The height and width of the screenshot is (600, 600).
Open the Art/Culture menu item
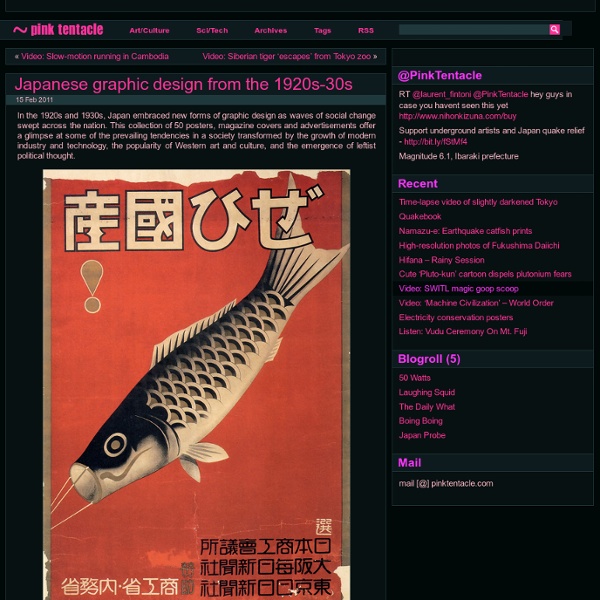tap(149, 31)
